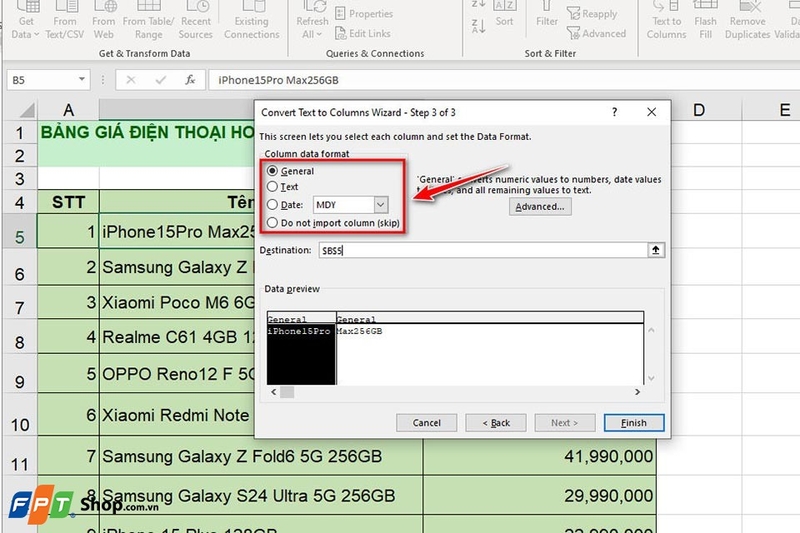Click From Web data source icon

click(x=104, y=21)
